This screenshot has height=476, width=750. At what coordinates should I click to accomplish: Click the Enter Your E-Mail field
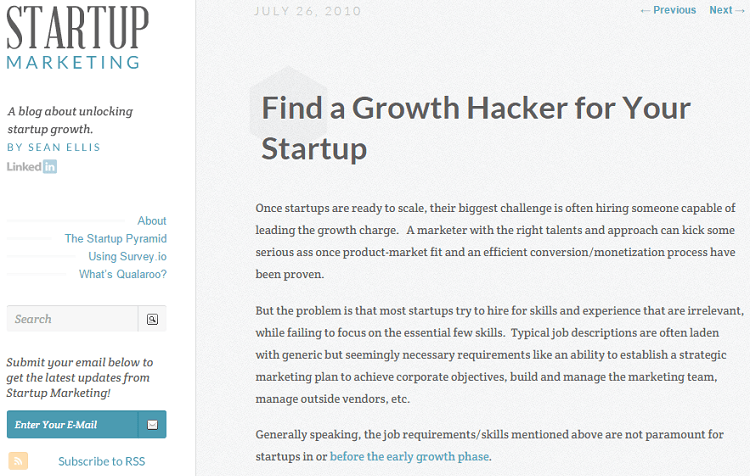[x=73, y=424]
